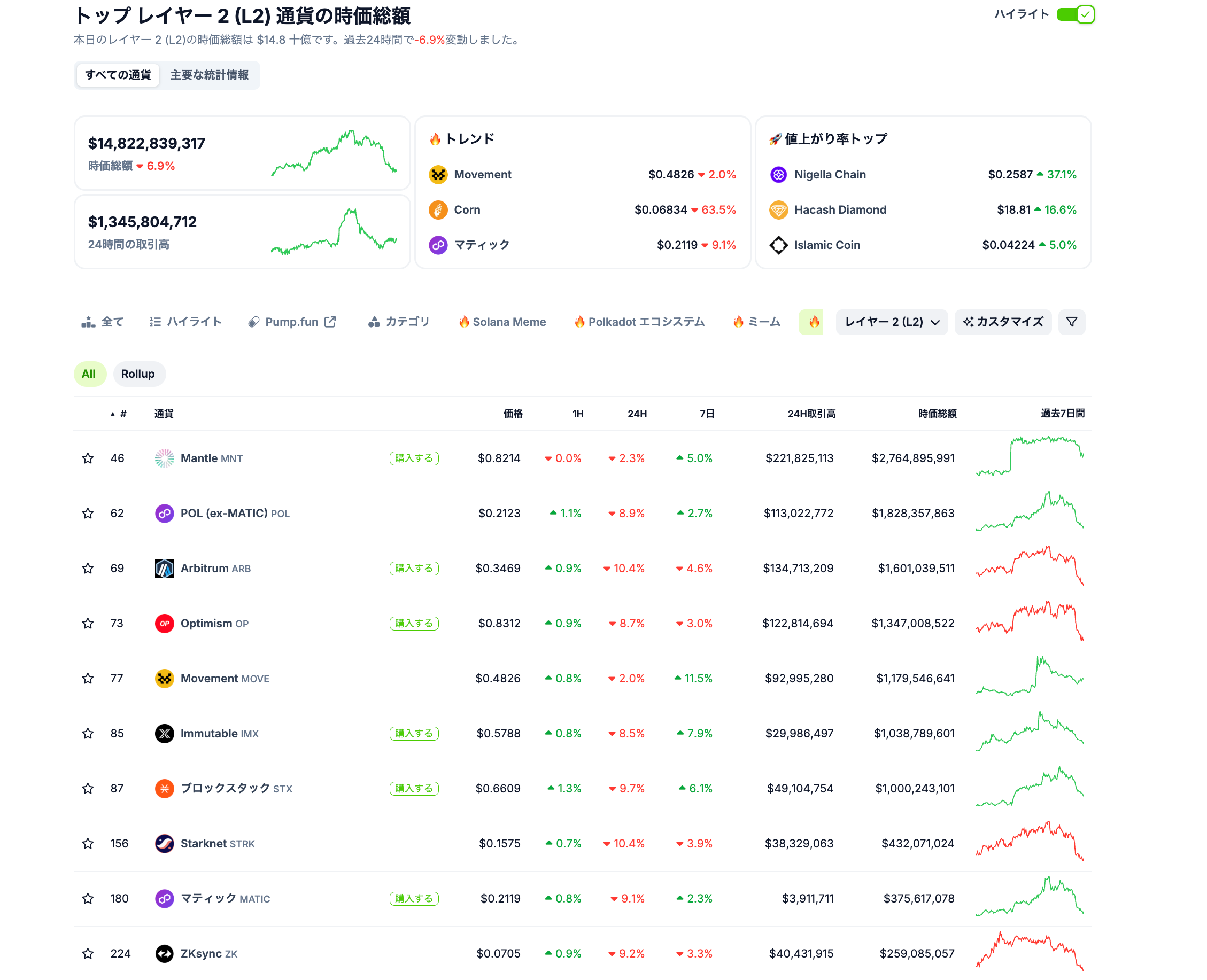The width and height of the screenshot is (1207, 980).
Task: Click the ZKsync coin logo
Action: (164, 953)
